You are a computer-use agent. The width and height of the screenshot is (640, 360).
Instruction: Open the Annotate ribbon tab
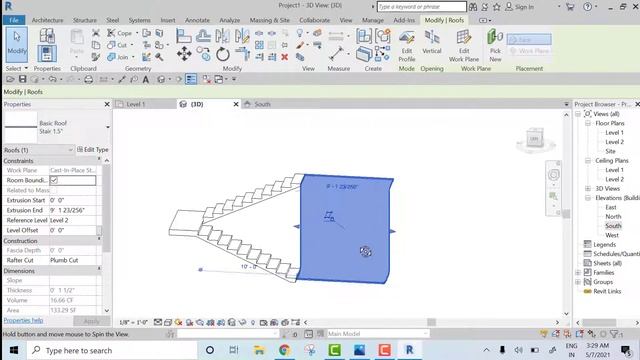click(x=197, y=20)
